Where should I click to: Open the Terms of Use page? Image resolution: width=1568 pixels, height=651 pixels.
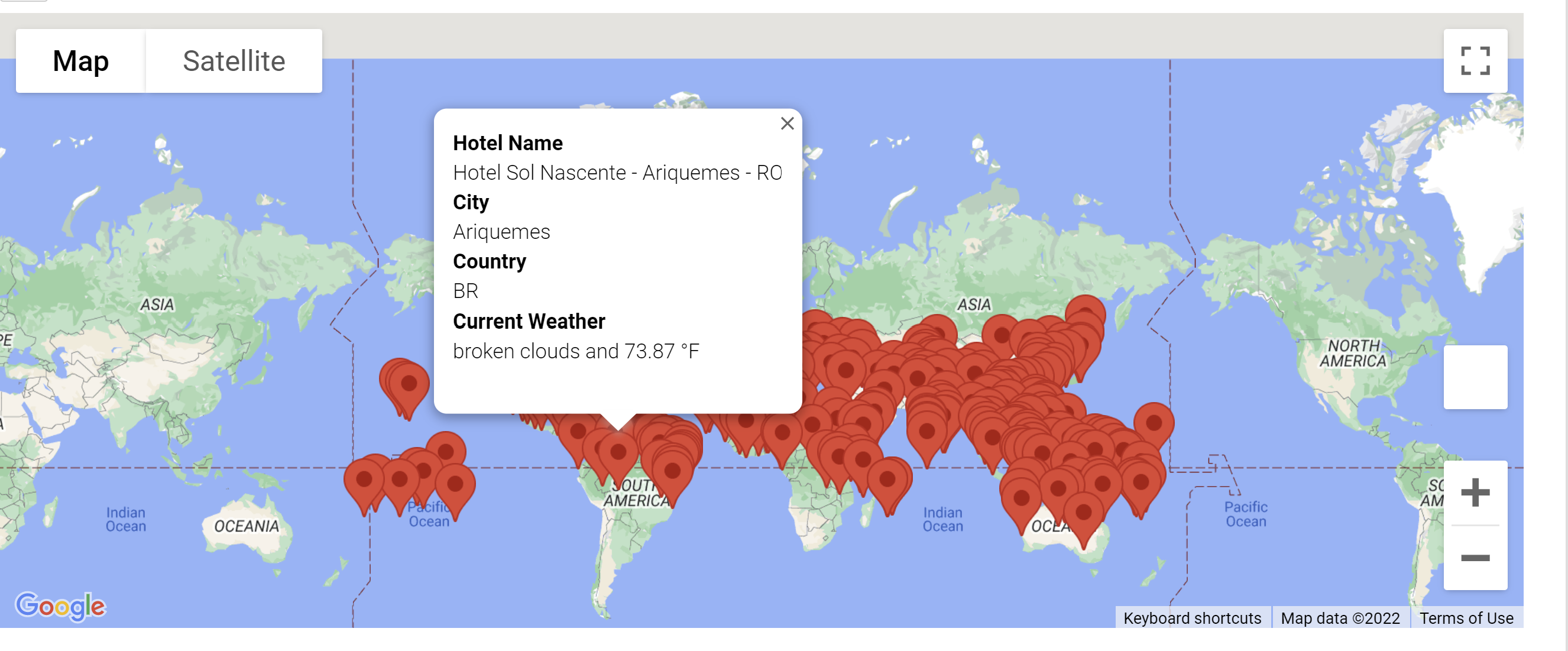point(1467,618)
